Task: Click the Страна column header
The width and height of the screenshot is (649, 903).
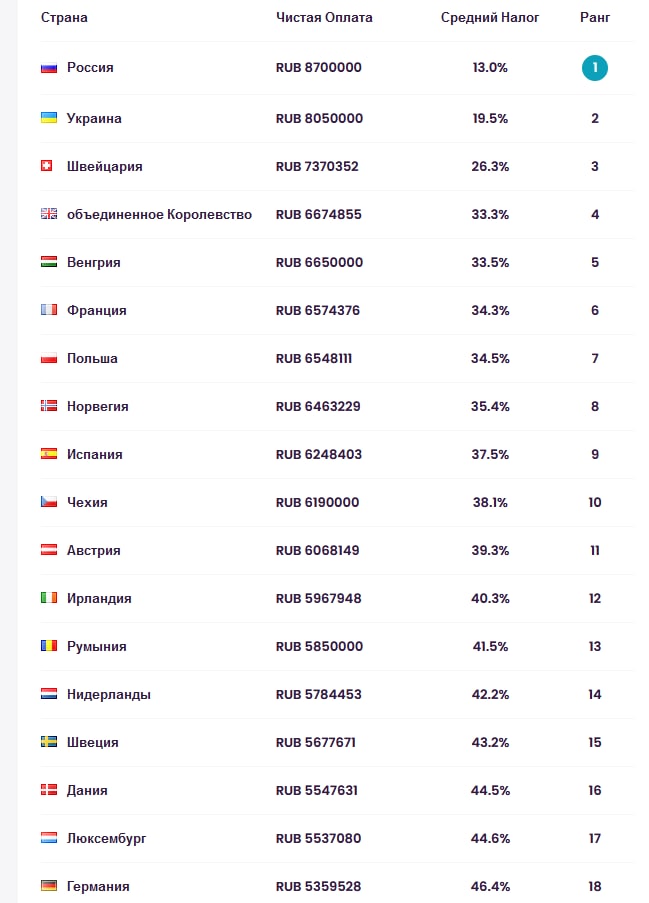Action: pyautogui.click(x=64, y=18)
